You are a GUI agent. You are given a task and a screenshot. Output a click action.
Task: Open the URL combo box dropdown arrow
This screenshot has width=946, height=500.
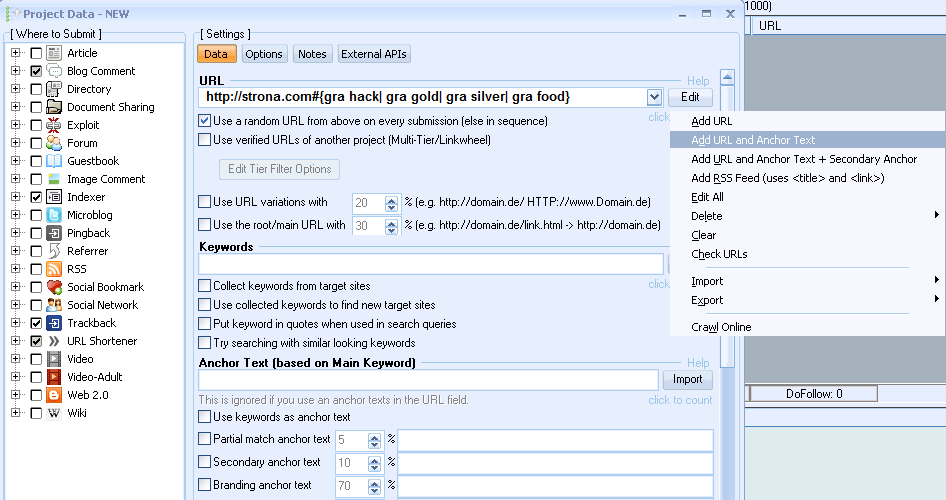[654, 97]
